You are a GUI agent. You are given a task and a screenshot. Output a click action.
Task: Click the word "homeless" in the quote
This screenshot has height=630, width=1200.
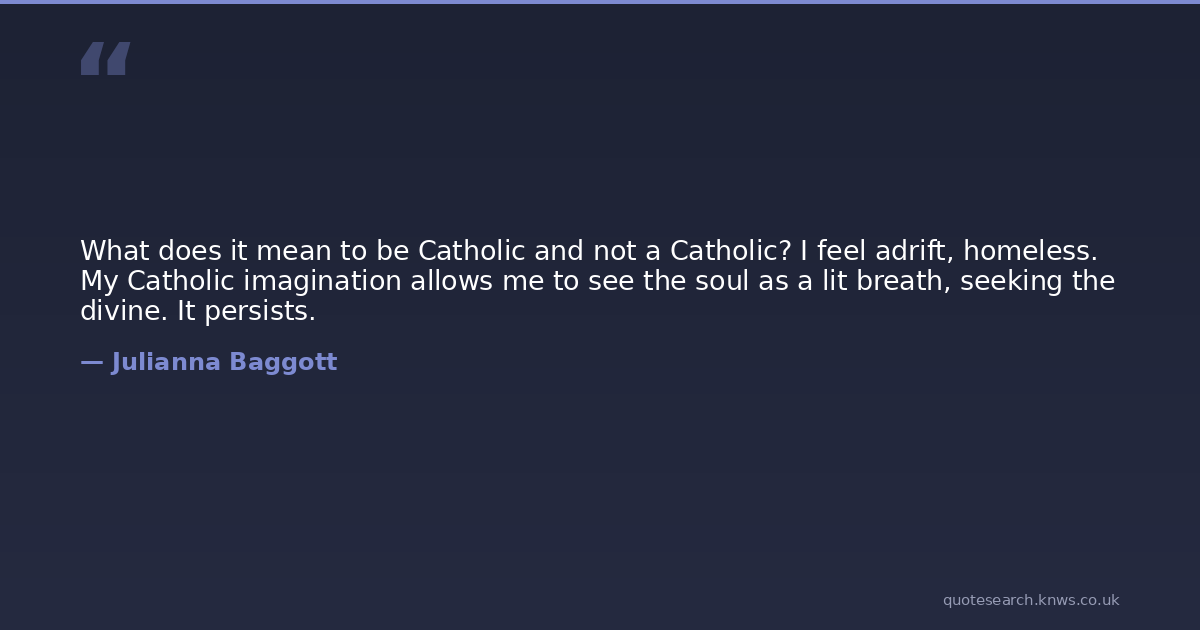click(1028, 251)
